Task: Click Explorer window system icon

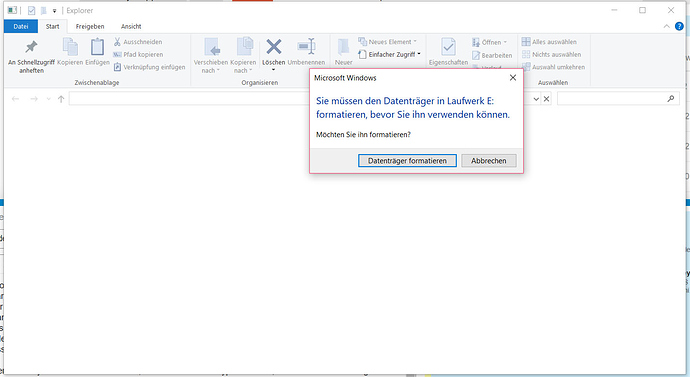Action: (12, 10)
